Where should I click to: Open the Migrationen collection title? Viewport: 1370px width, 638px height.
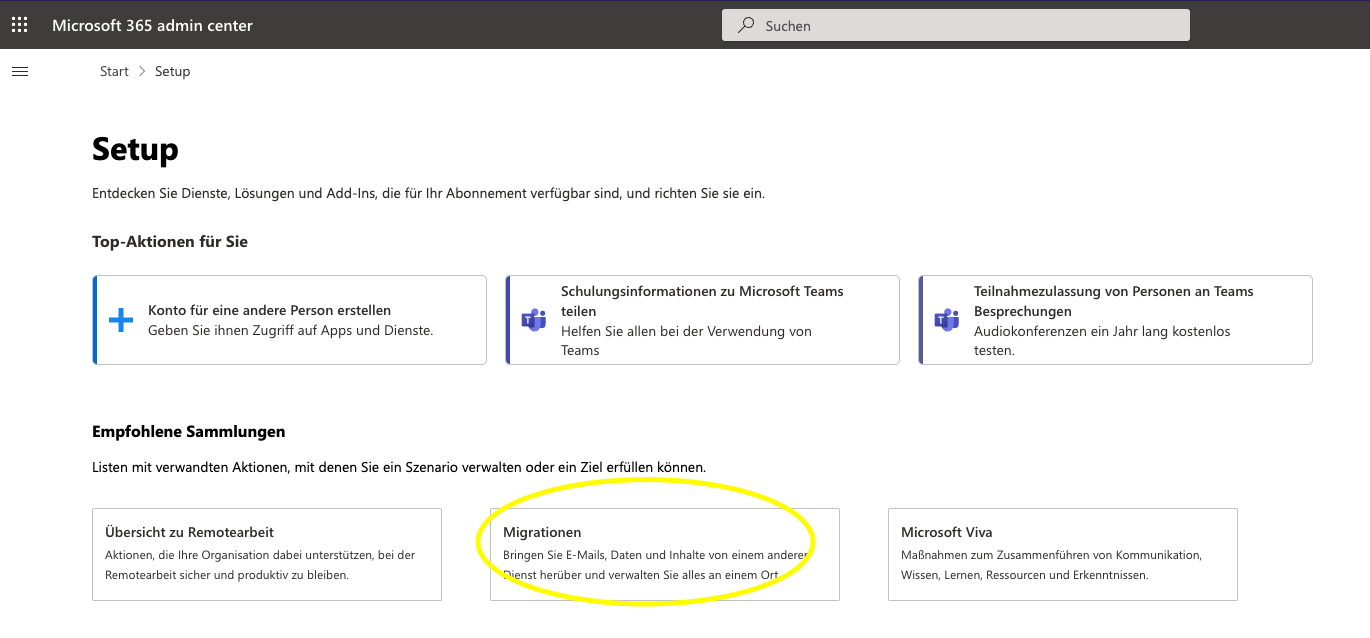point(542,532)
